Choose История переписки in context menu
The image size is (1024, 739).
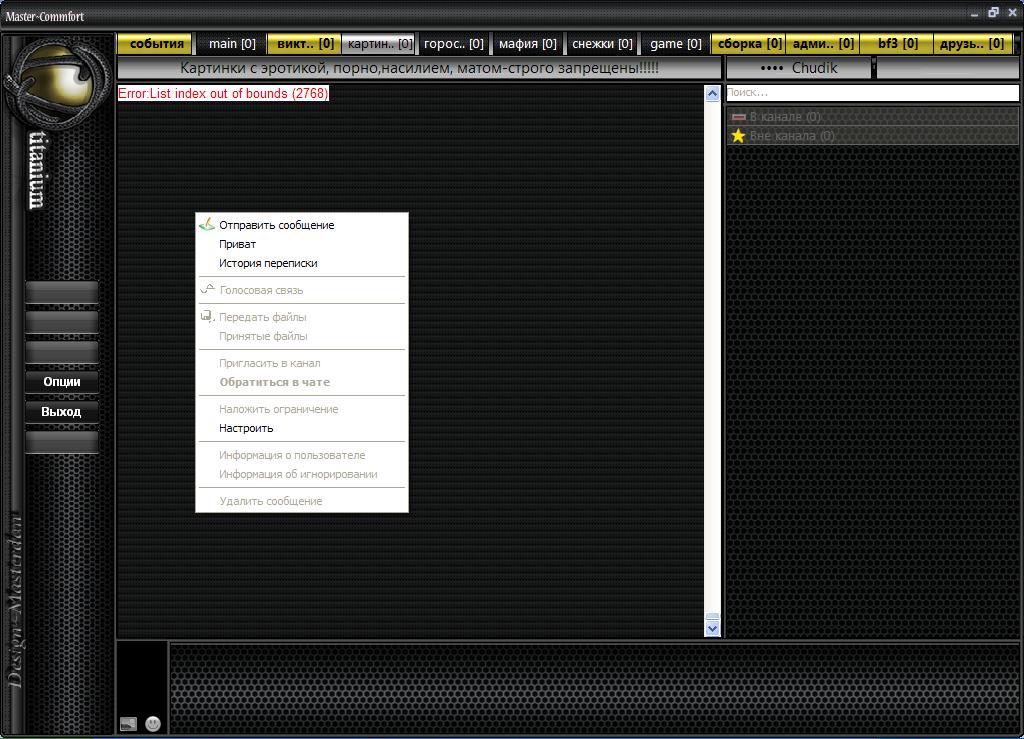coord(268,263)
